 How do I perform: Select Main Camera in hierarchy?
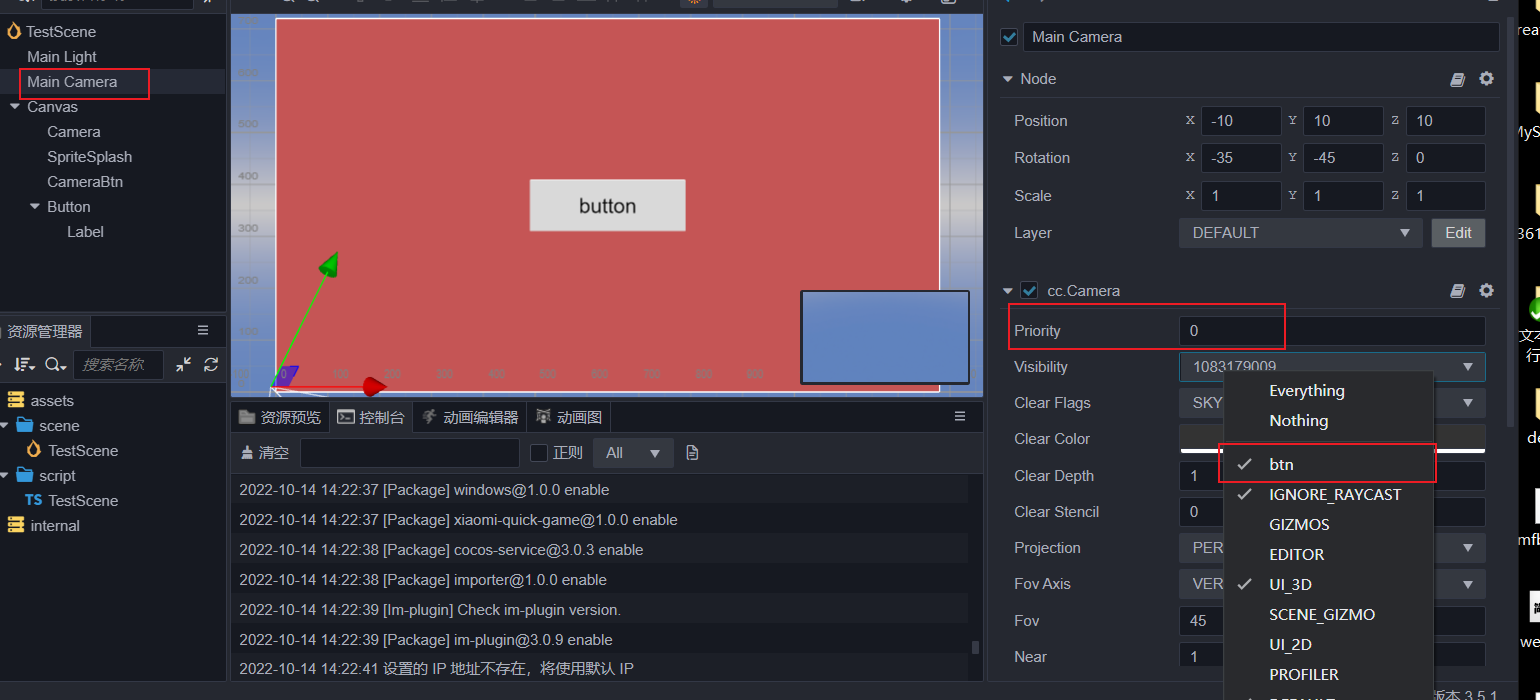pyautogui.click(x=72, y=82)
